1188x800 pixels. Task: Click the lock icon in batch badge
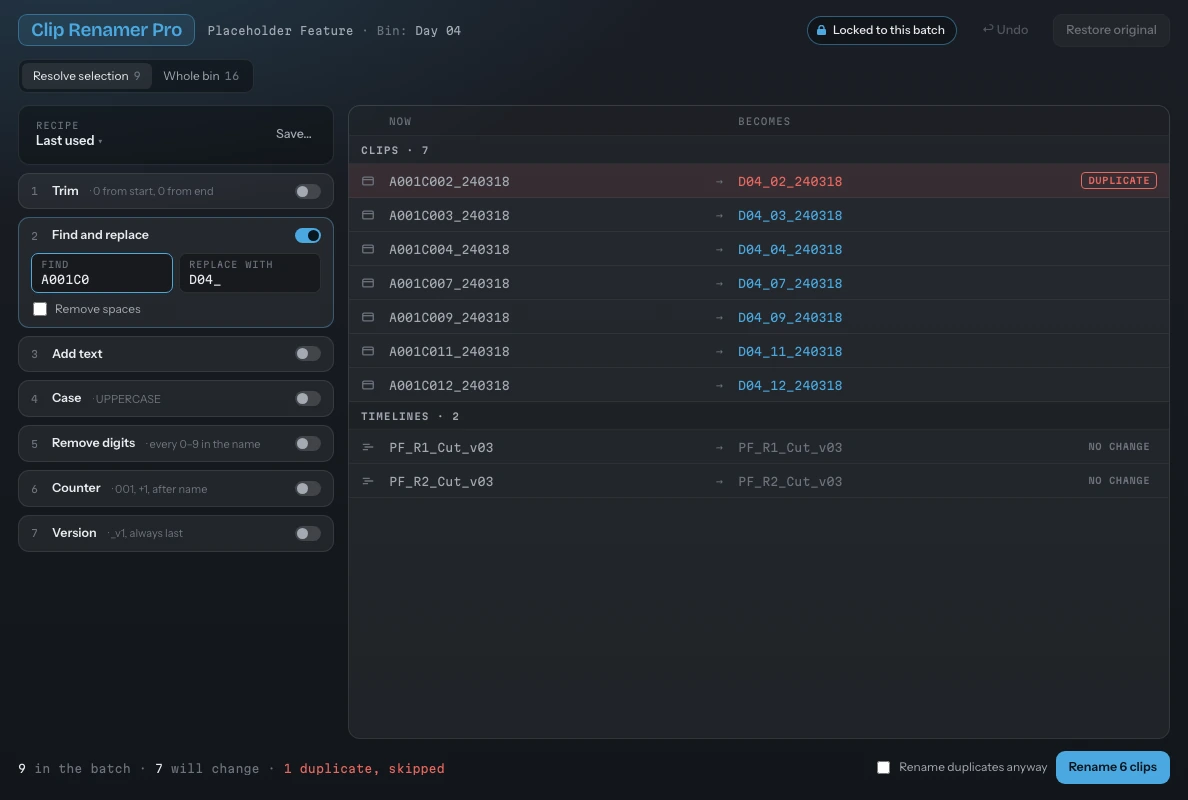821,30
